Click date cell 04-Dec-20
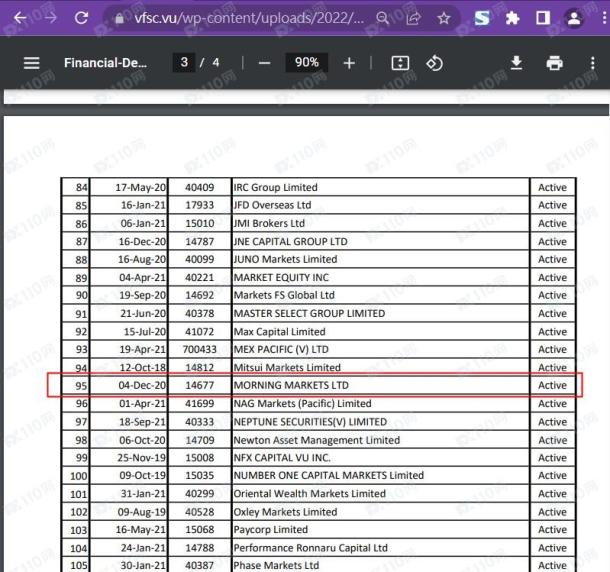This screenshot has height=572, width=610. tap(142, 385)
